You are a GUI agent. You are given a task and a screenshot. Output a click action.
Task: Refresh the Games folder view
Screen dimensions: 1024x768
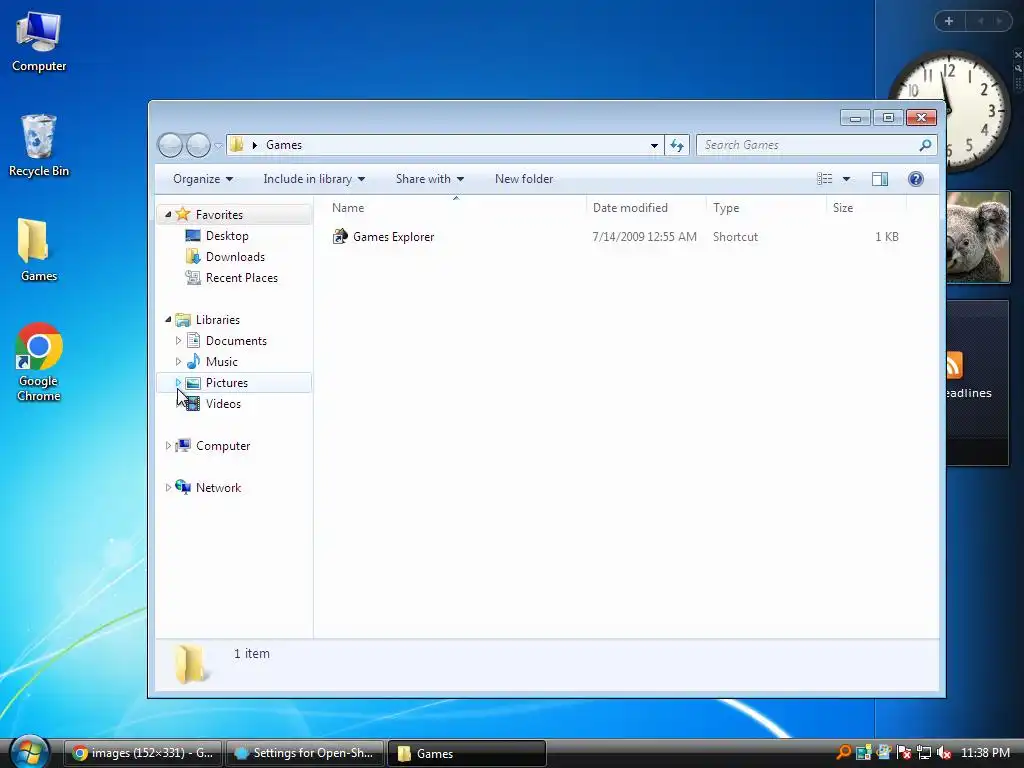coord(677,145)
